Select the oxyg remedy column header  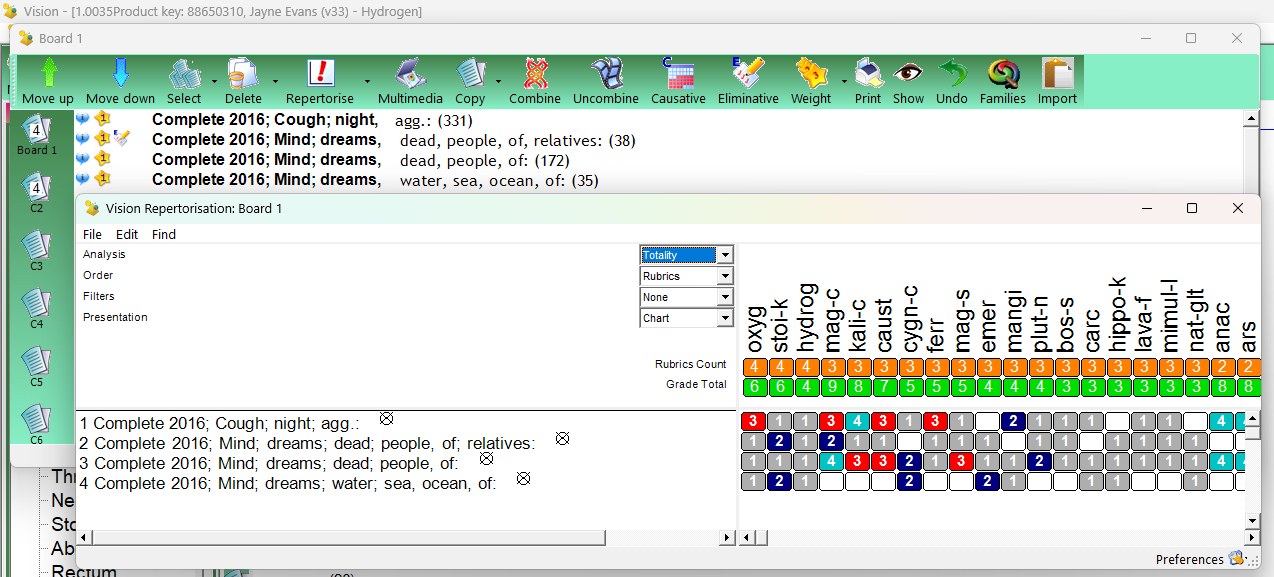[x=755, y=328]
